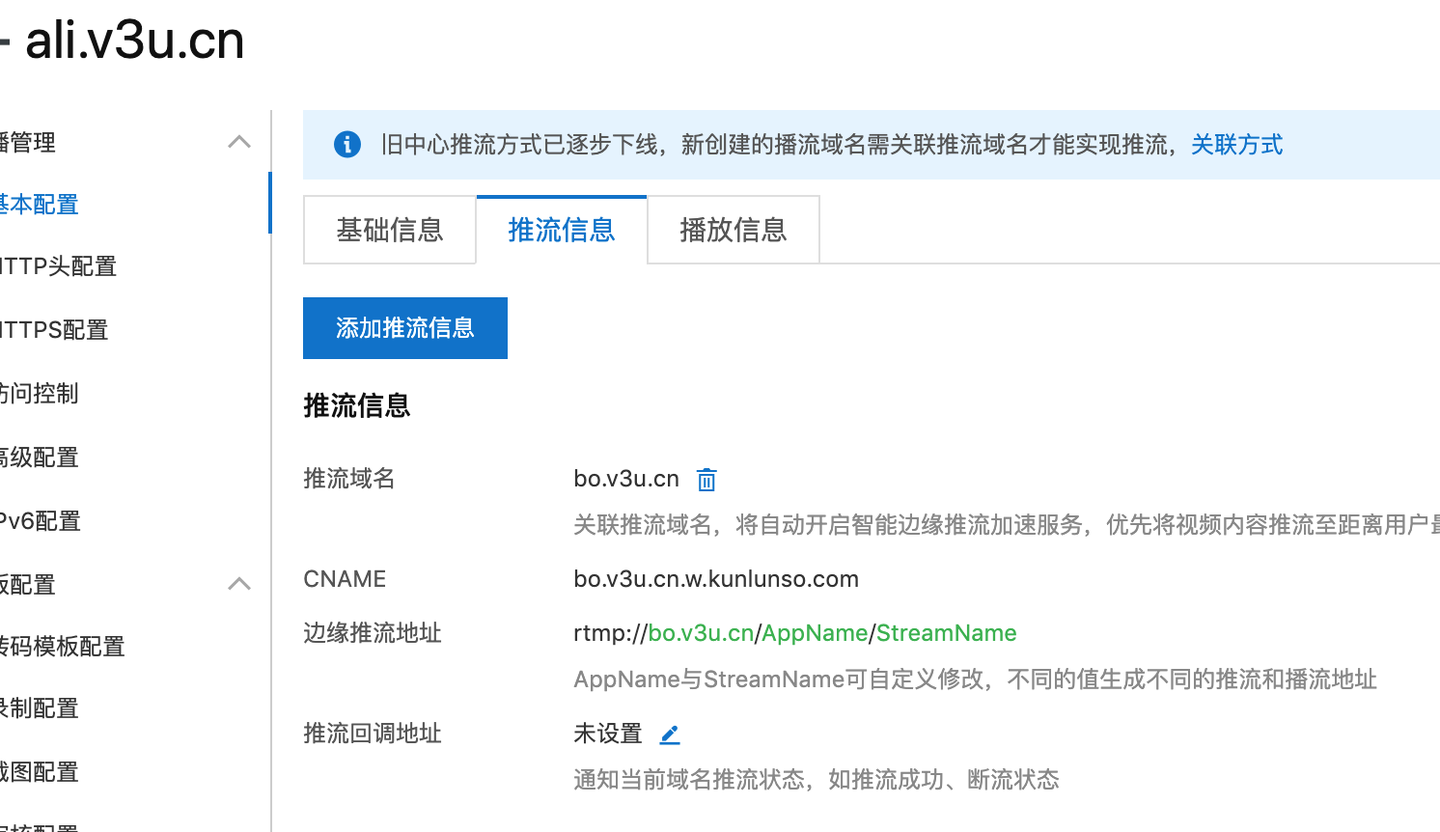
Task: Select the active 推流信息 tab
Action: click(561, 230)
